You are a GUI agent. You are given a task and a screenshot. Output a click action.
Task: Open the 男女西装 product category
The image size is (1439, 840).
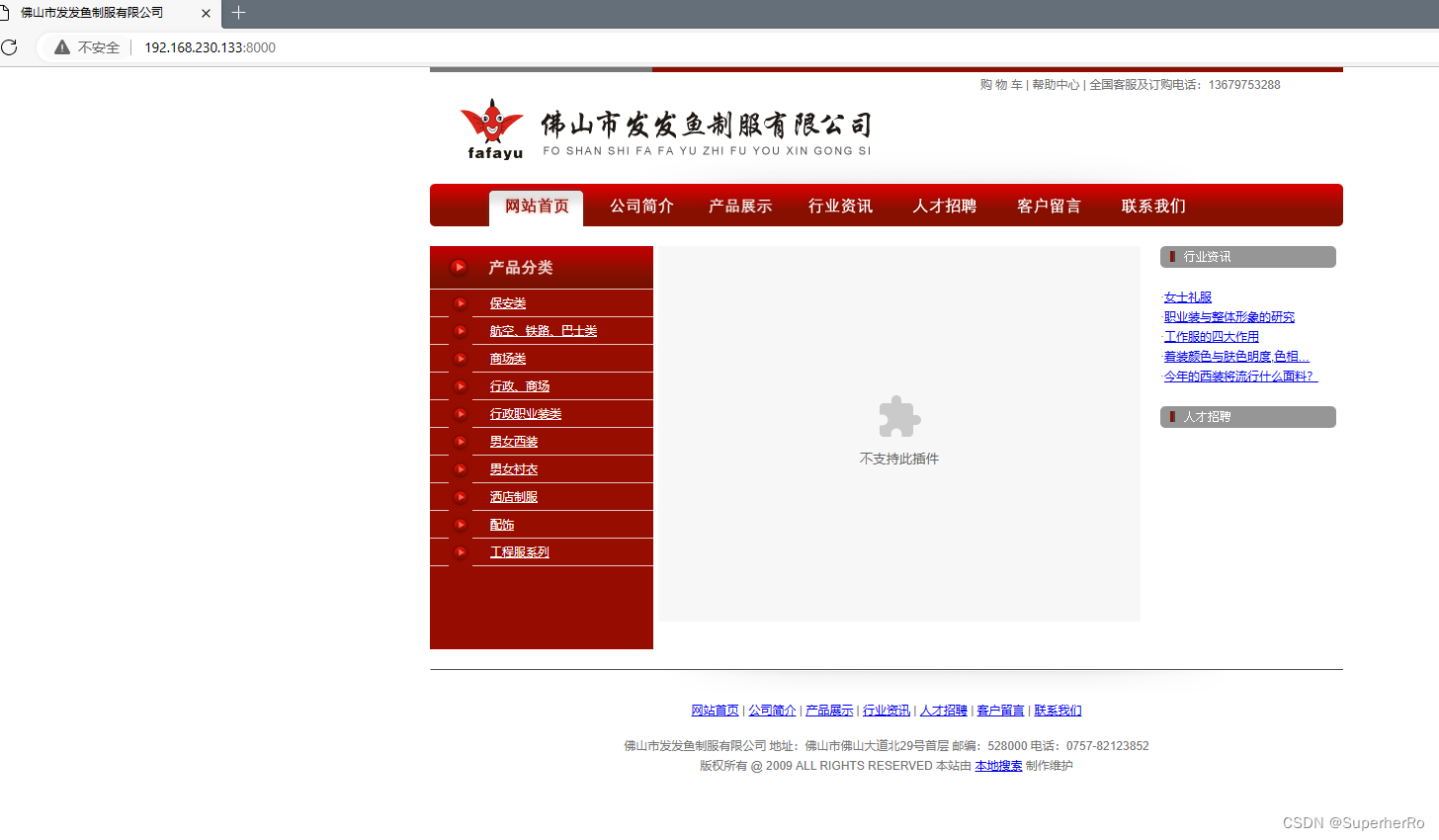click(513, 441)
